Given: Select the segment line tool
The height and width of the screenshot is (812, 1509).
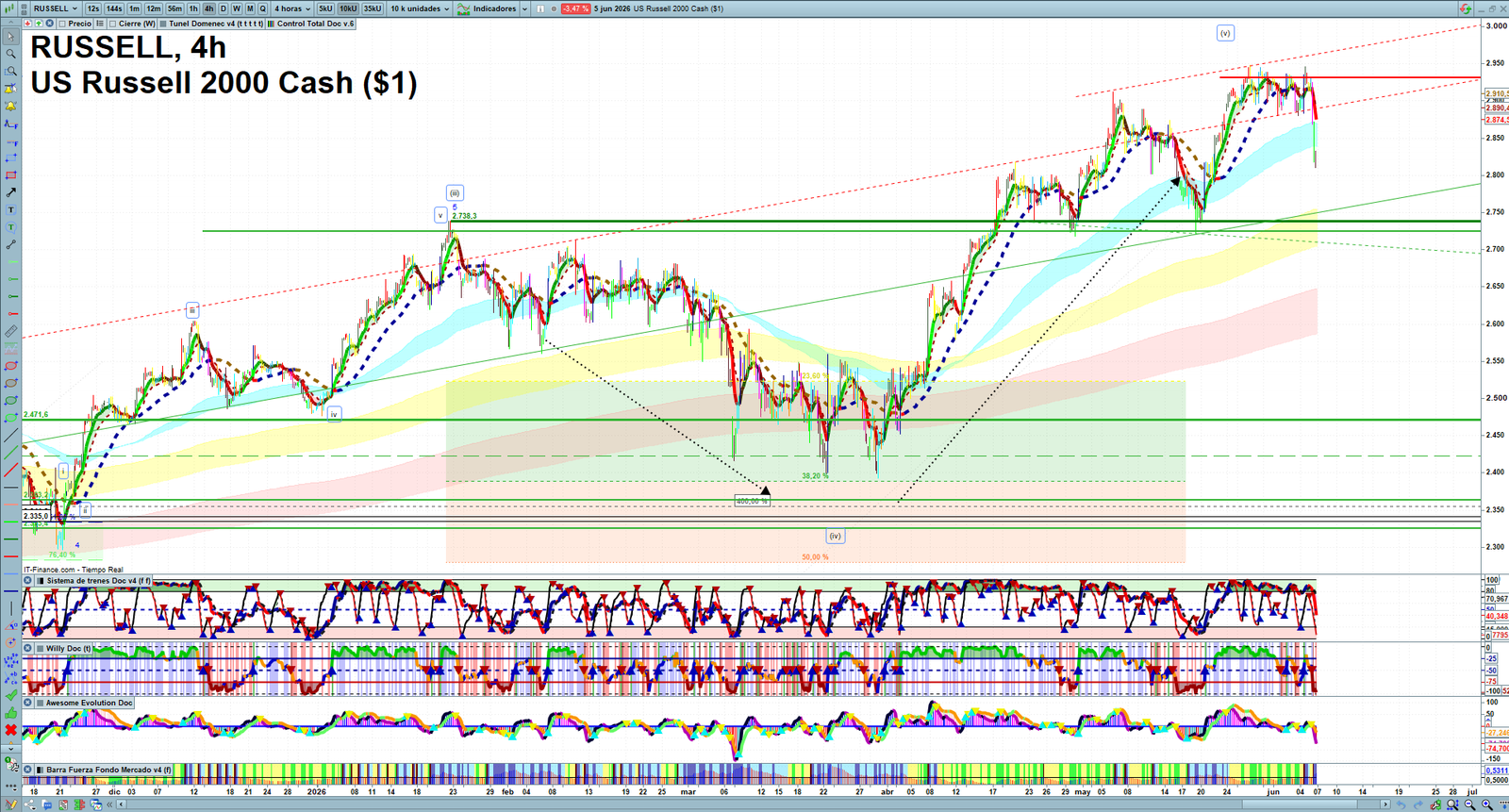Looking at the screenshot, I should tap(11, 244).
